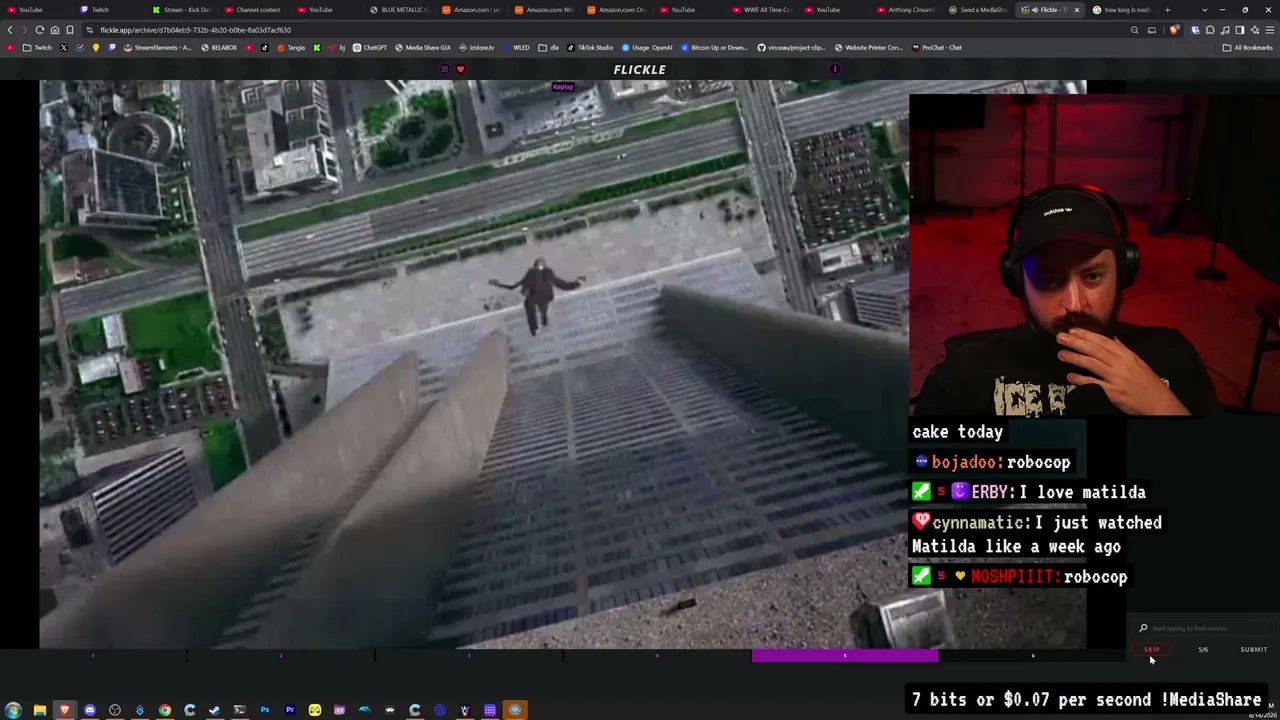Open the extensions puzzle icon

tap(1210, 30)
